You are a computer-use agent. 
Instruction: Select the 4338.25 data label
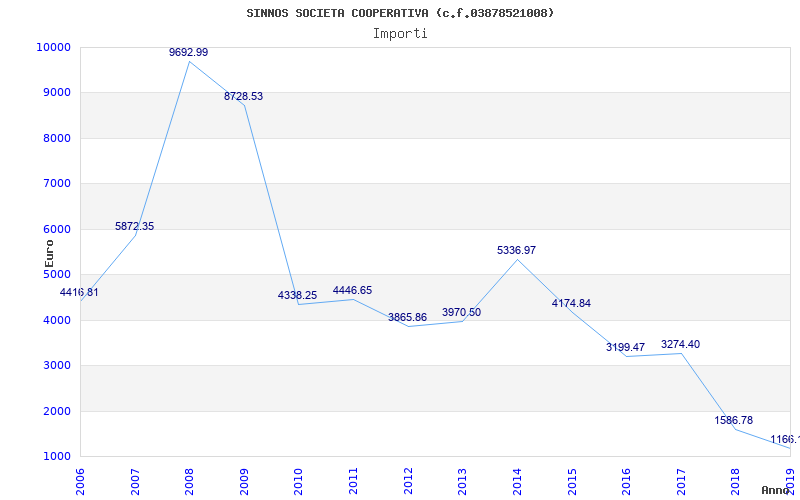[x=297, y=295]
